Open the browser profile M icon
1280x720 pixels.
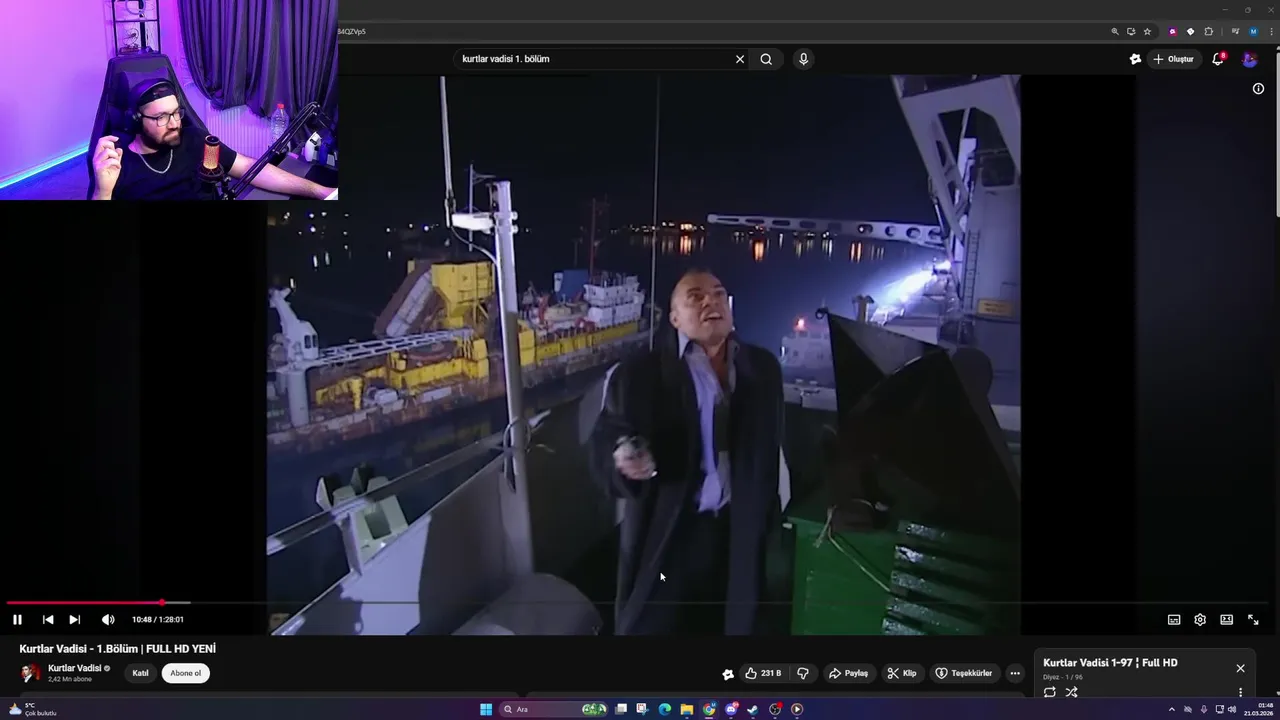1253,31
